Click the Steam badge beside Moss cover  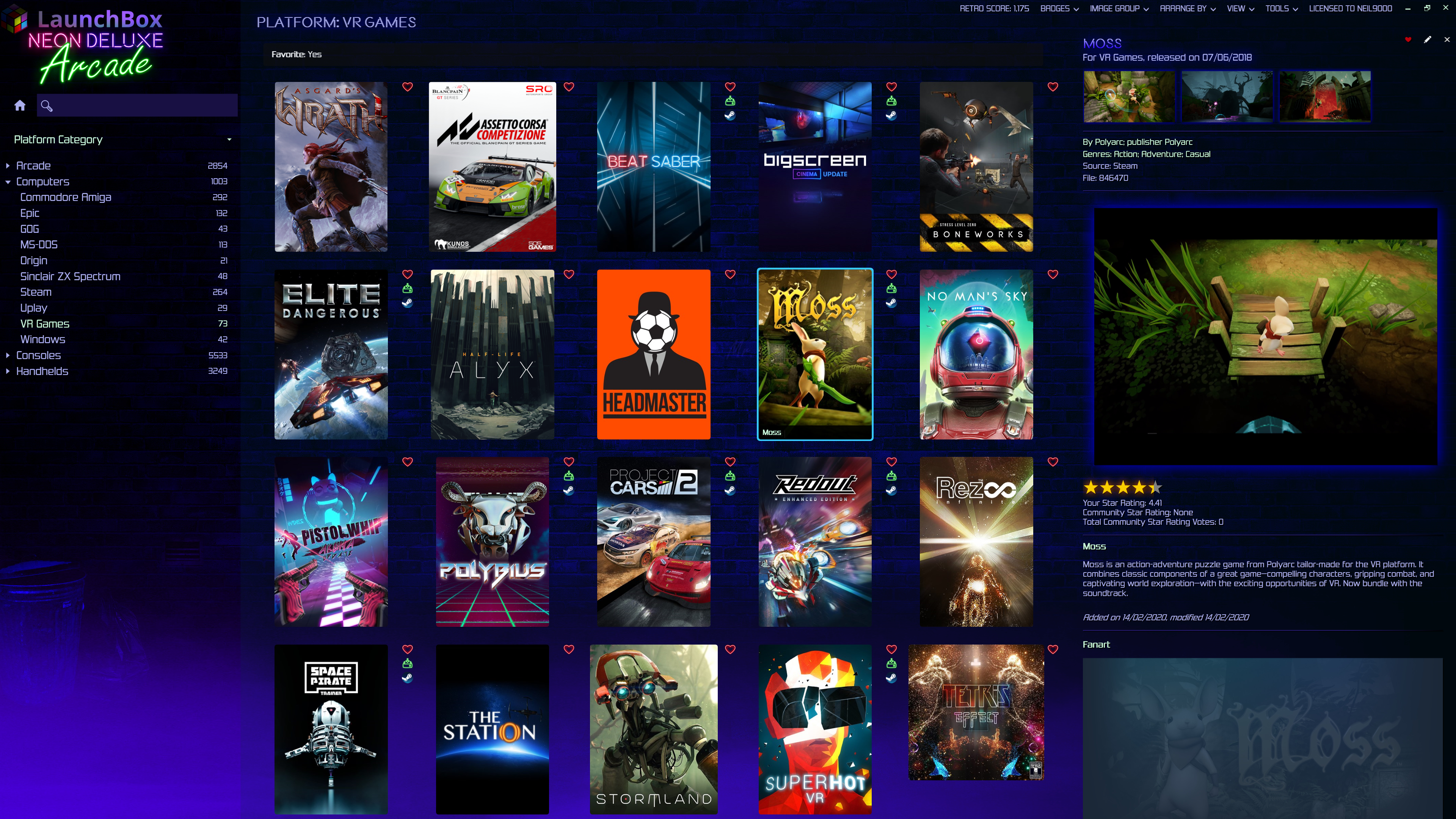891,303
